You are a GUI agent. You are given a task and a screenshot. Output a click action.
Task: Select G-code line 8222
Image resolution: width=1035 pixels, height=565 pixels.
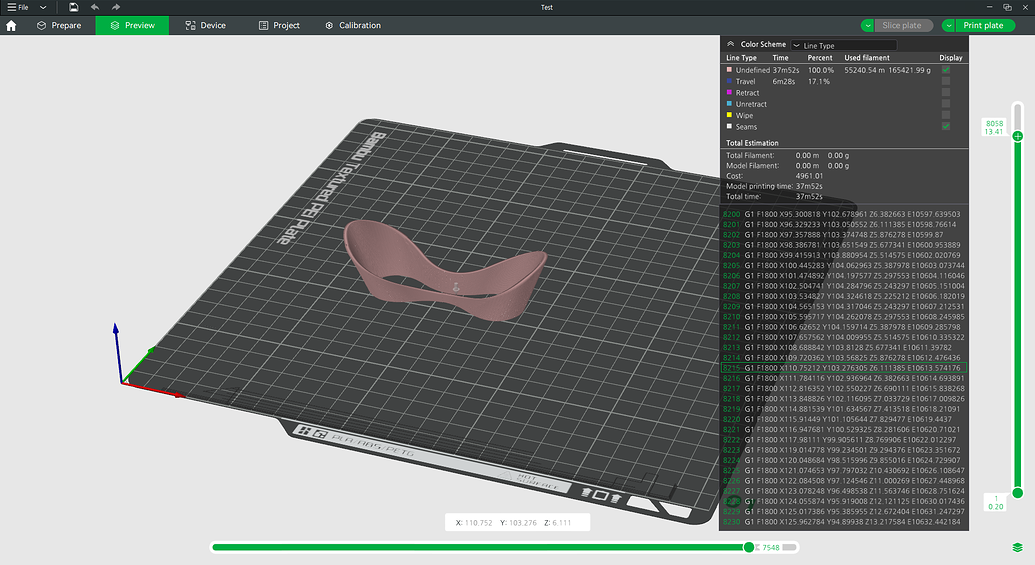pos(844,440)
